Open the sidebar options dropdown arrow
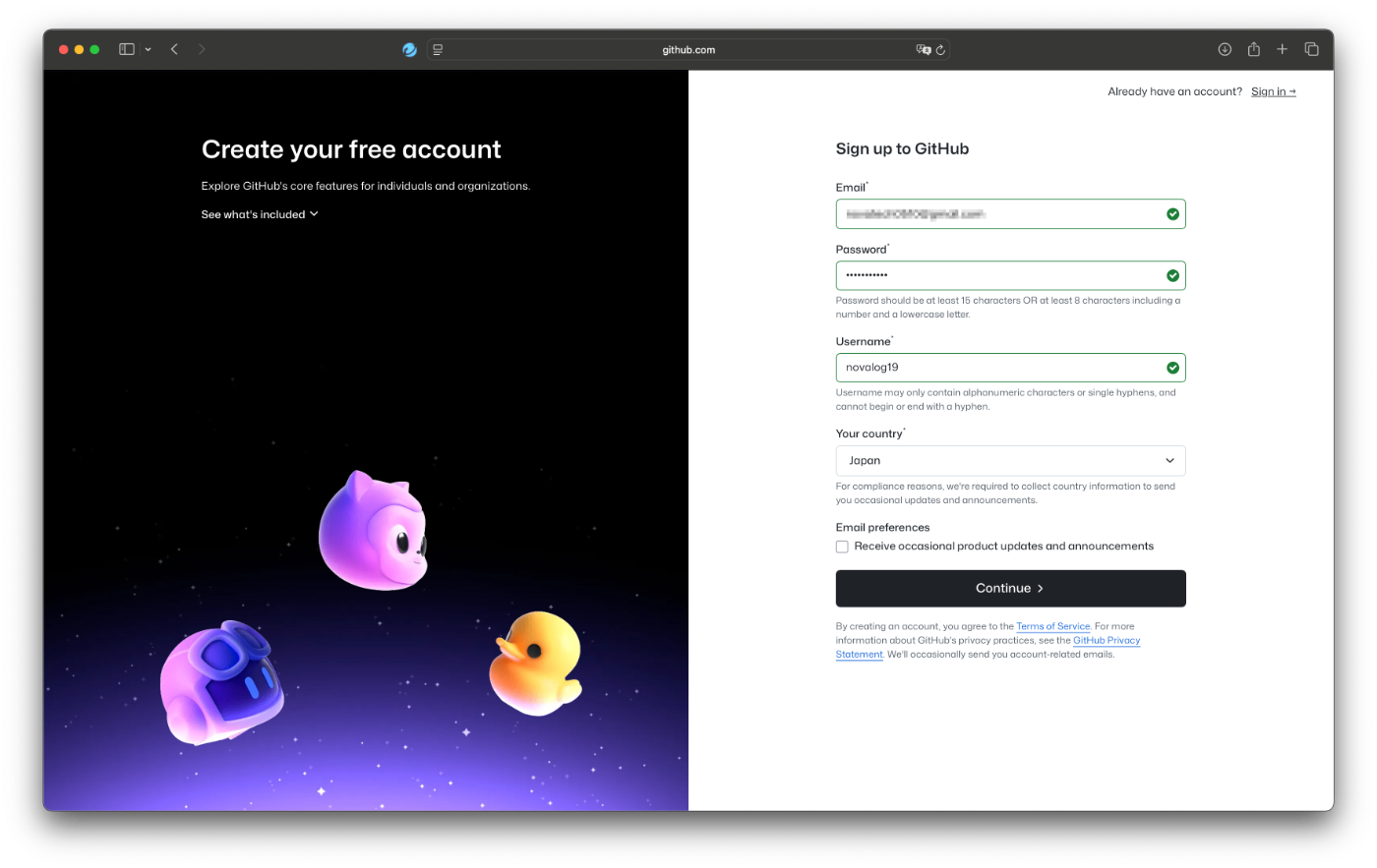The height and width of the screenshot is (868, 1377). tap(149, 49)
